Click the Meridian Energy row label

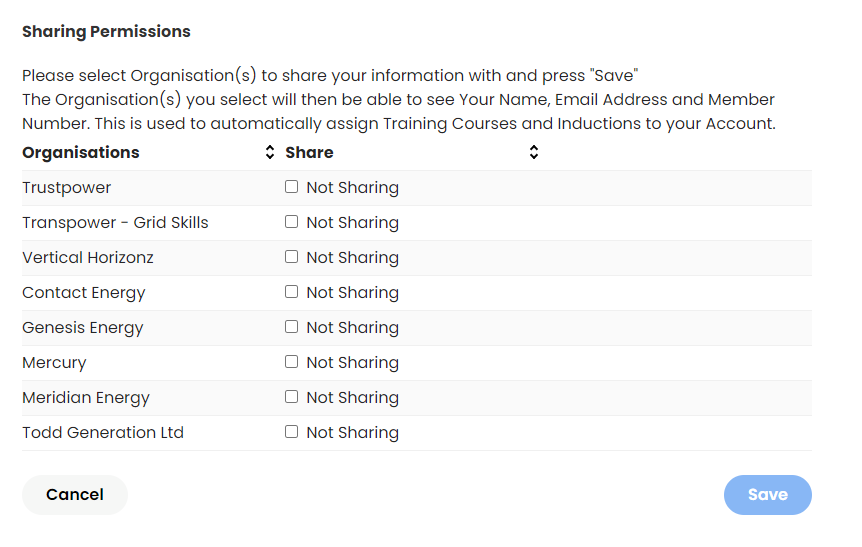(x=86, y=398)
